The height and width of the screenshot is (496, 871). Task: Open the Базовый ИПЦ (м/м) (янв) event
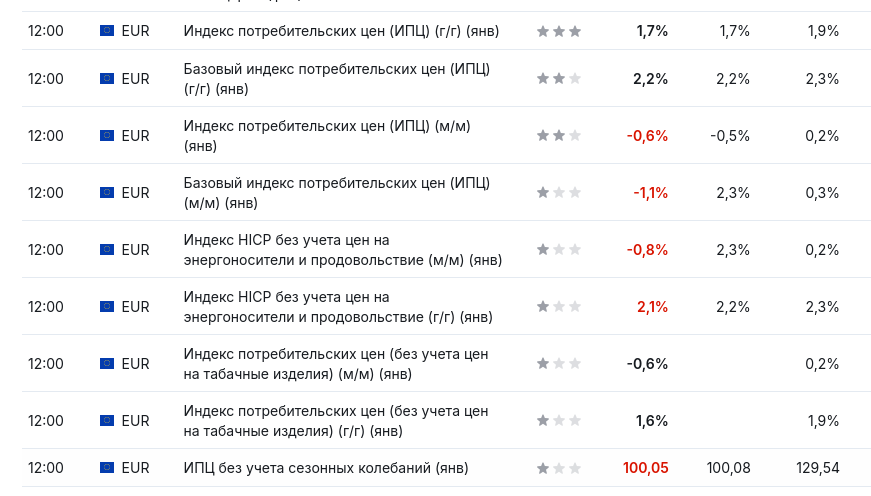(336, 193)
